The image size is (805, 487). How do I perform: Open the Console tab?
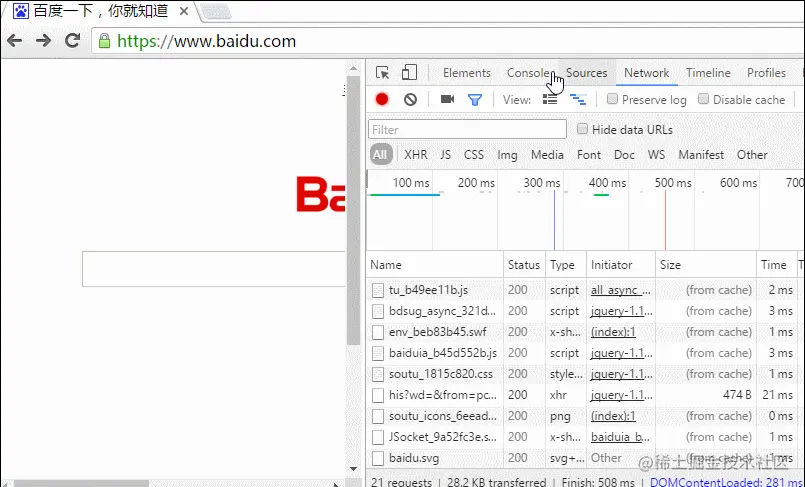click(529, 73)
